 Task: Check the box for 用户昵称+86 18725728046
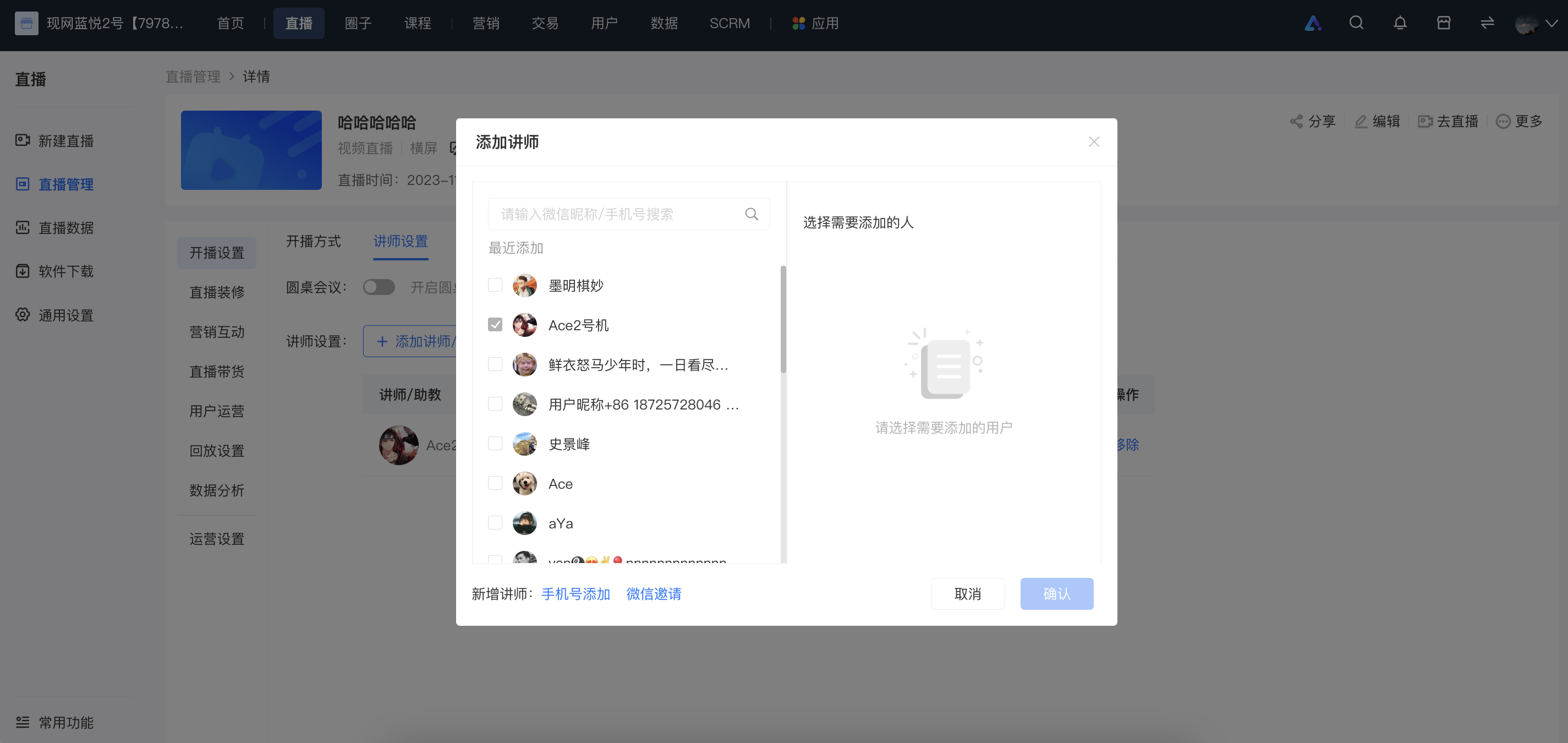[495, 404]
